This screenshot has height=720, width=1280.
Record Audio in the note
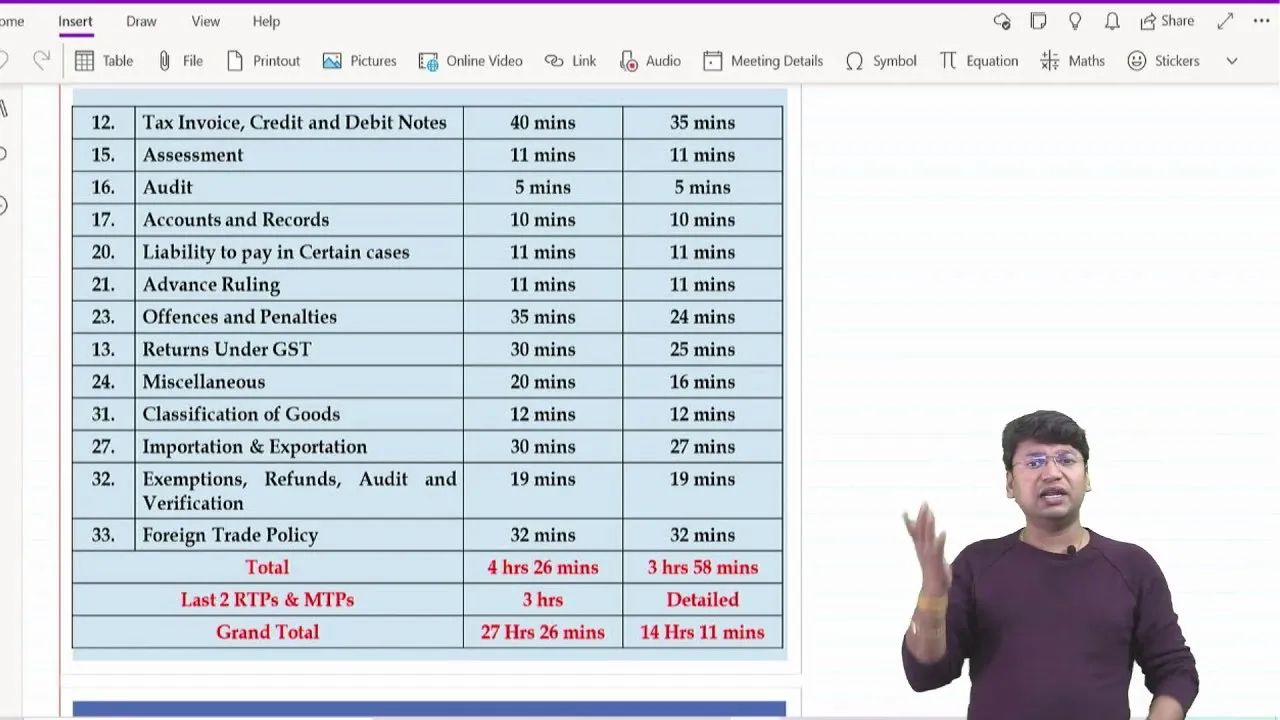[x=650, y=61]
